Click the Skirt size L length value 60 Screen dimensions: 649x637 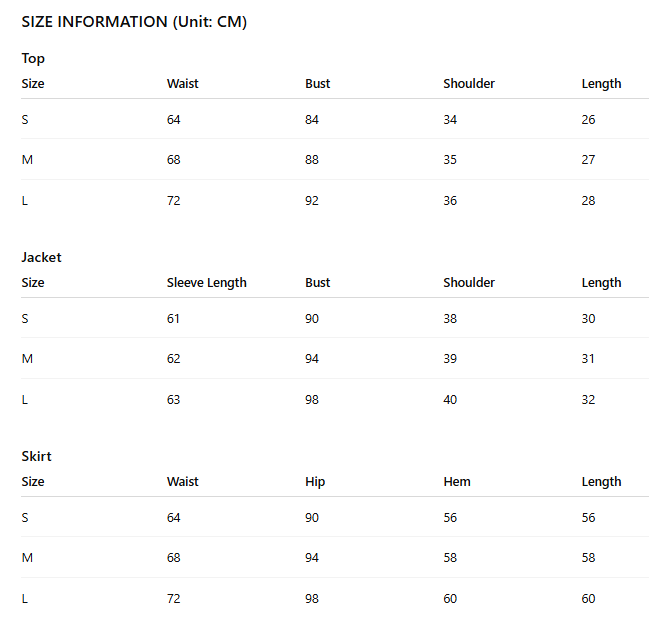(588, 599)
